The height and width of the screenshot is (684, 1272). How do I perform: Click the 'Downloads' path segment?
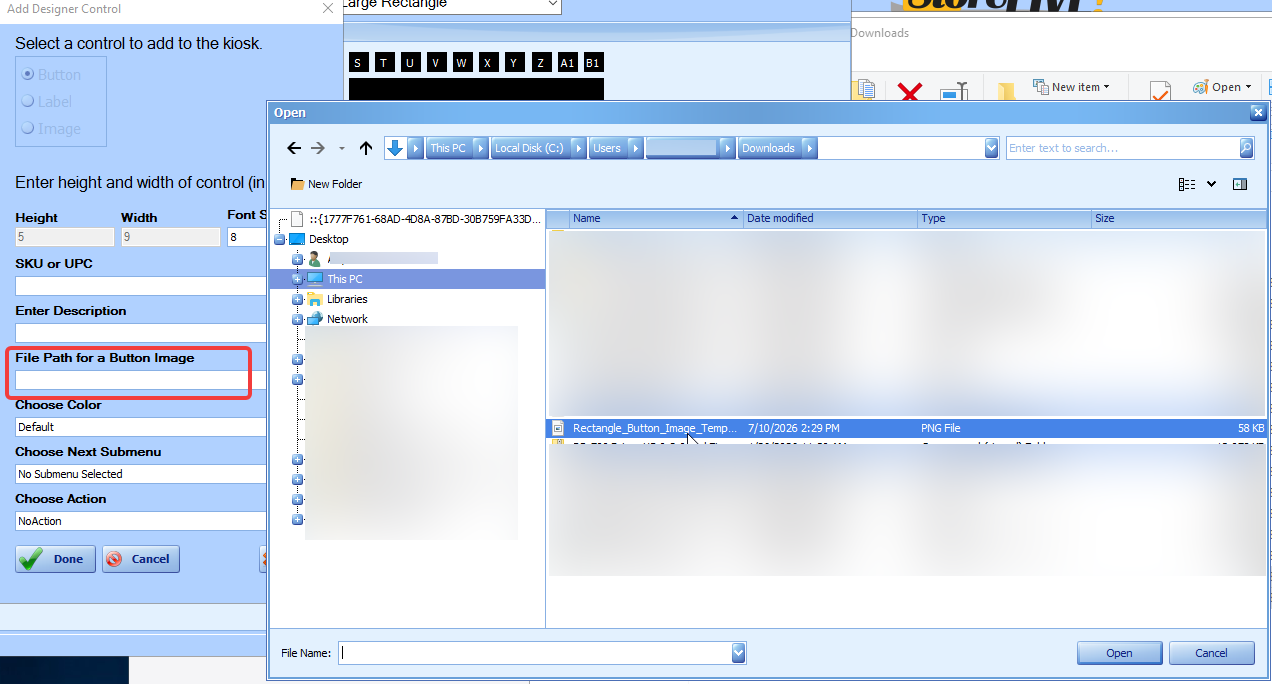coord(768,148)
